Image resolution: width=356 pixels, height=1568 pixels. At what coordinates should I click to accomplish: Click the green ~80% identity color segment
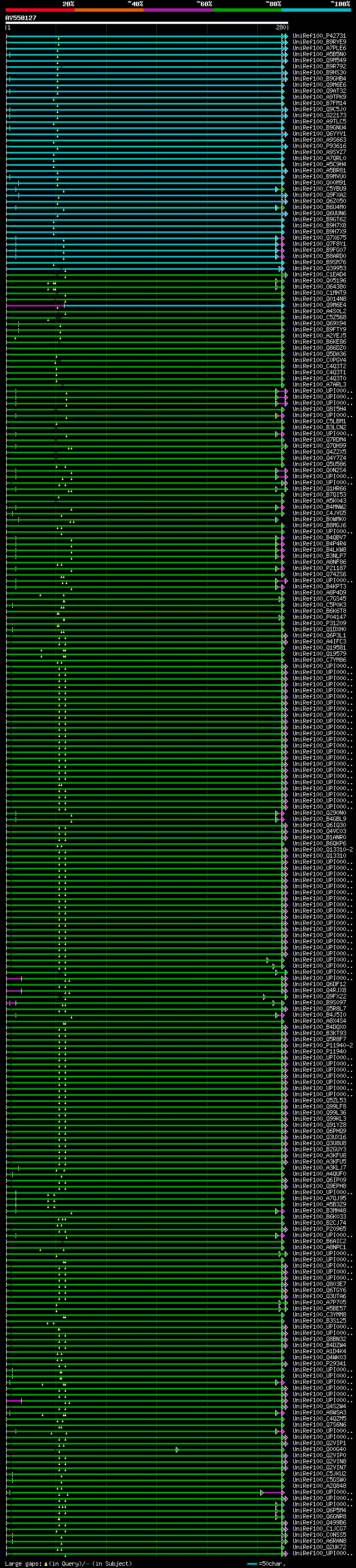coord(247,10)
